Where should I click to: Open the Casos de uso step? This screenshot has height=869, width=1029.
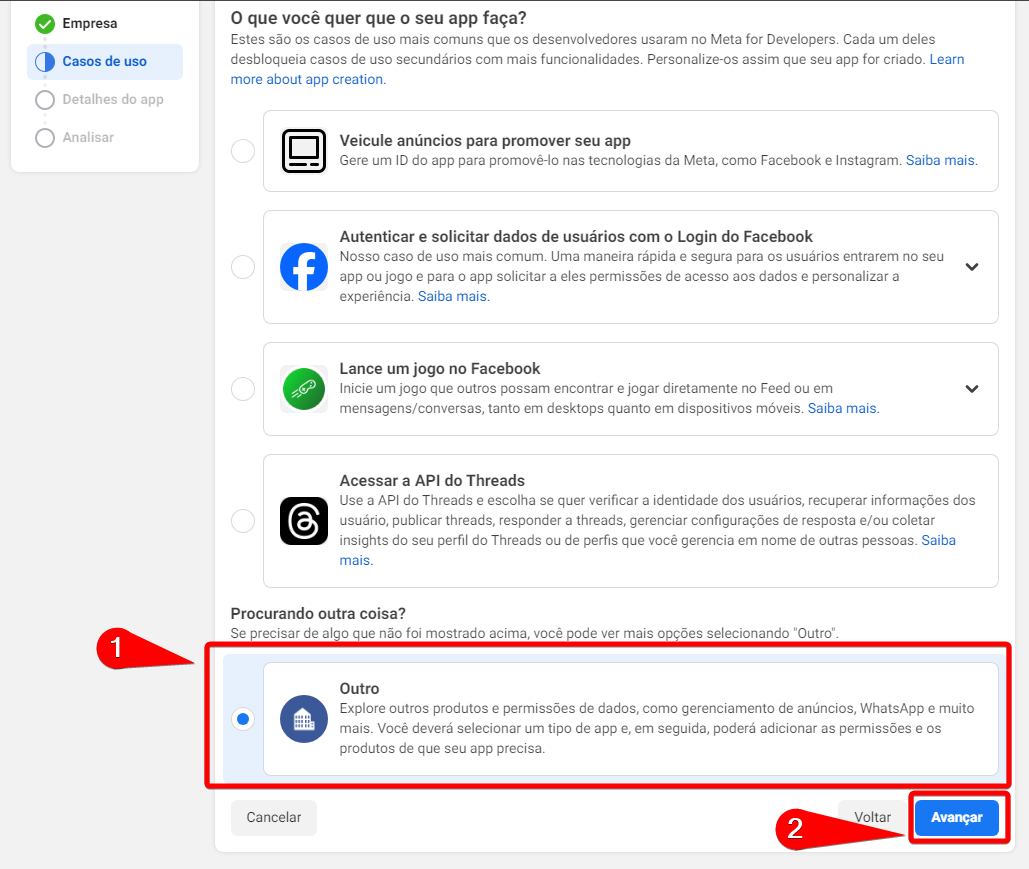click(104, 62)
